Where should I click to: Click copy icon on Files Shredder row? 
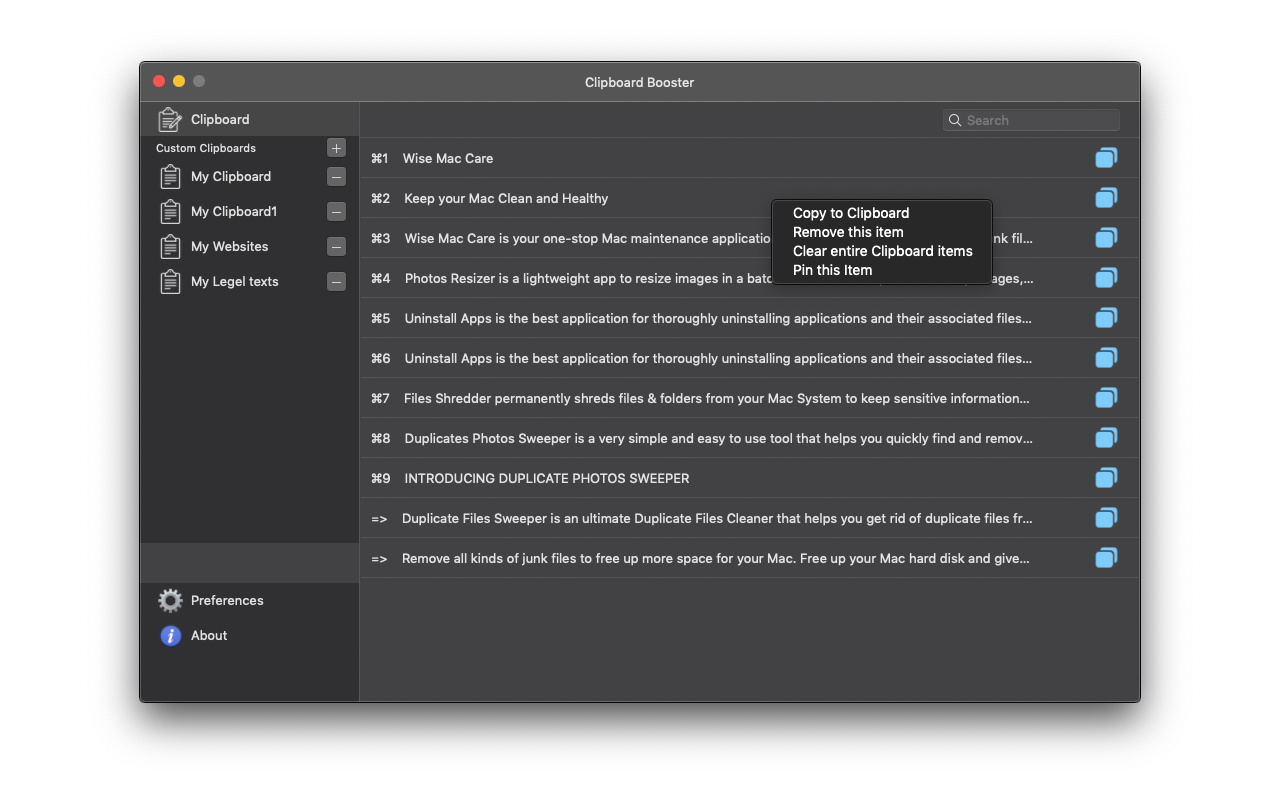point(1106,398)
